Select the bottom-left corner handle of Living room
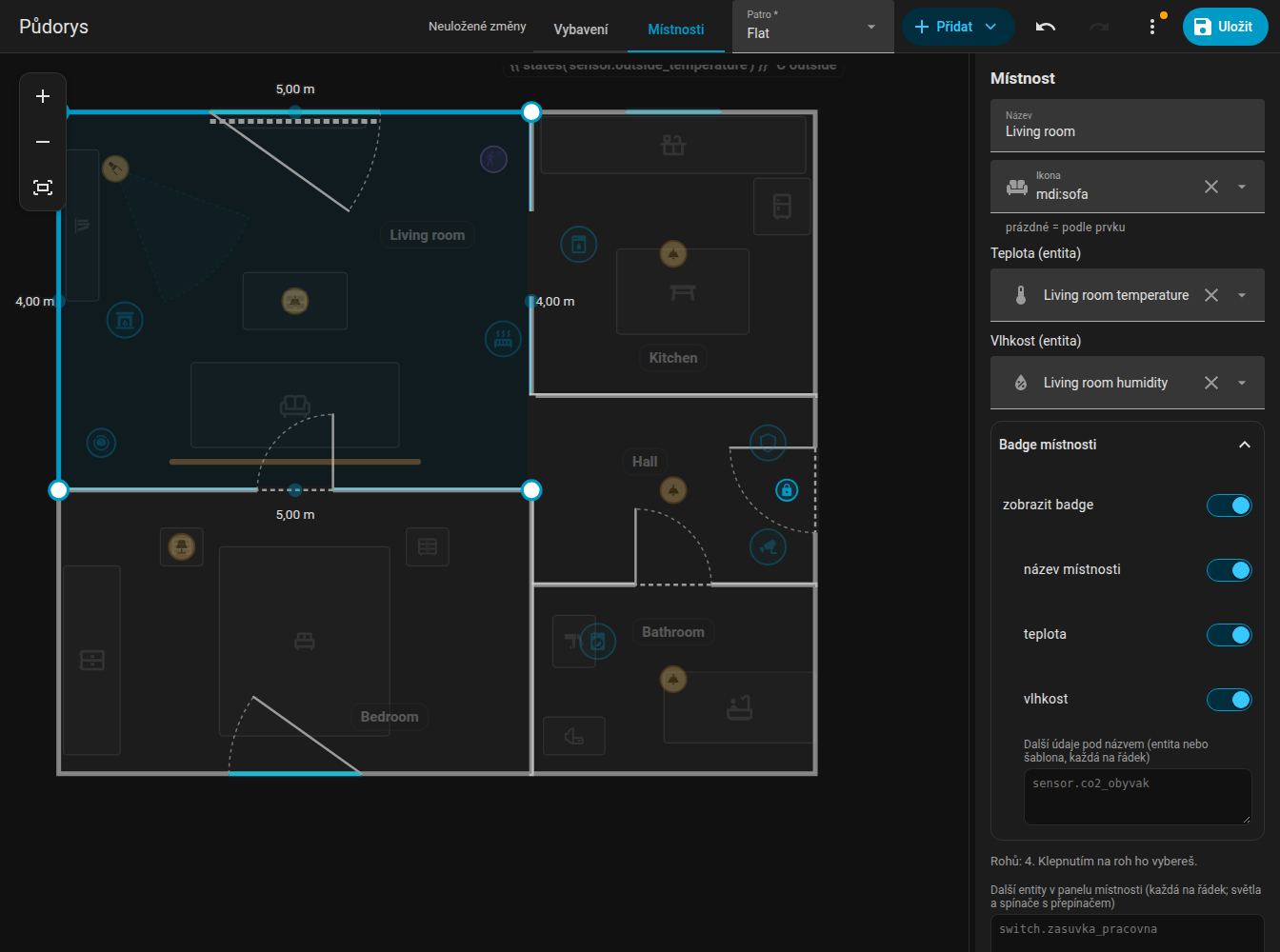This screenshot has width=1280, height=952. point(59,490)
